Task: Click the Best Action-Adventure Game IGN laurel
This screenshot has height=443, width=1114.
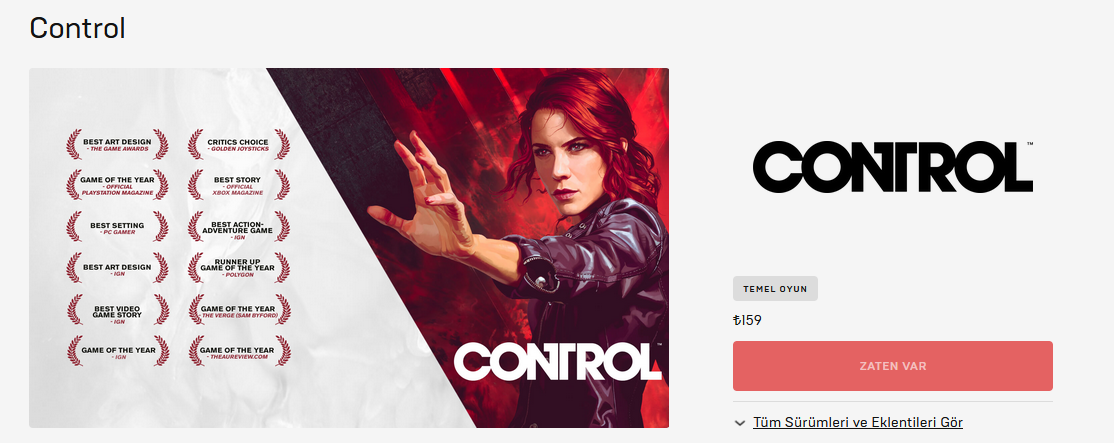Action: pos(238,226)
